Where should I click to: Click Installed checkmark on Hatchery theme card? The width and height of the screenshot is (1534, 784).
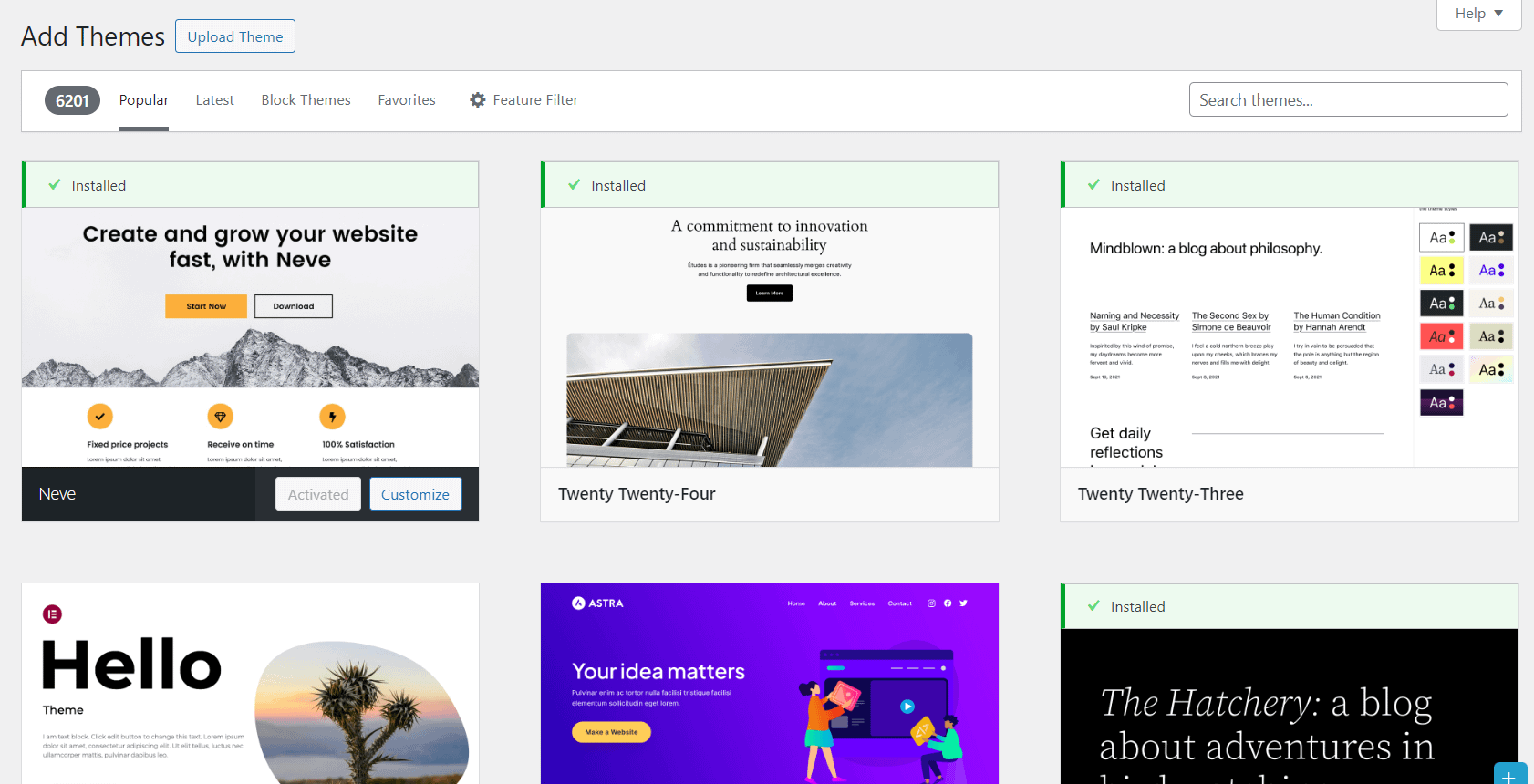point(1093,605)
